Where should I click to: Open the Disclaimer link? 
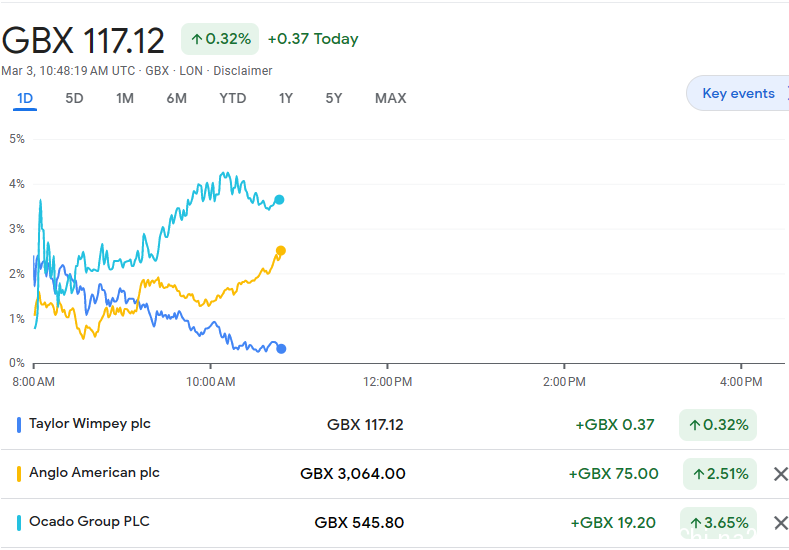click(x=243, y=71)
